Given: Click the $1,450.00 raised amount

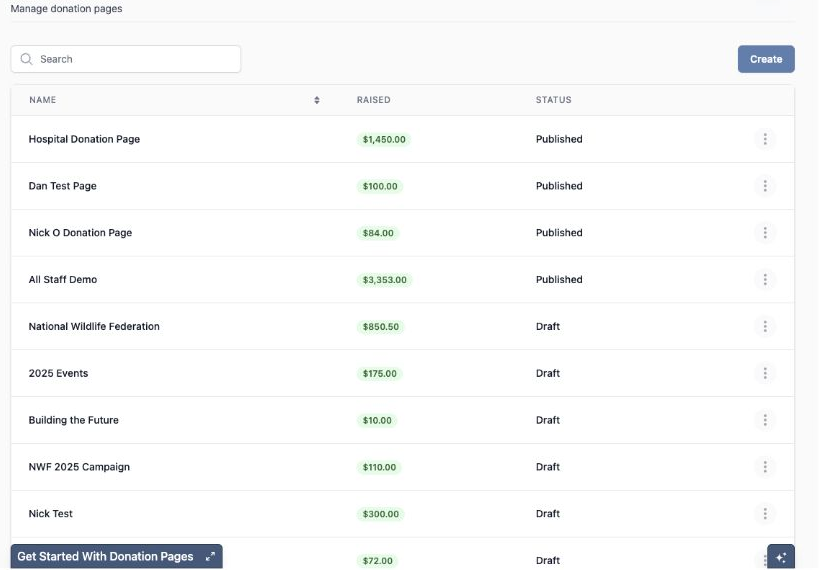Looking at the screenshot, I should (384, 140).
